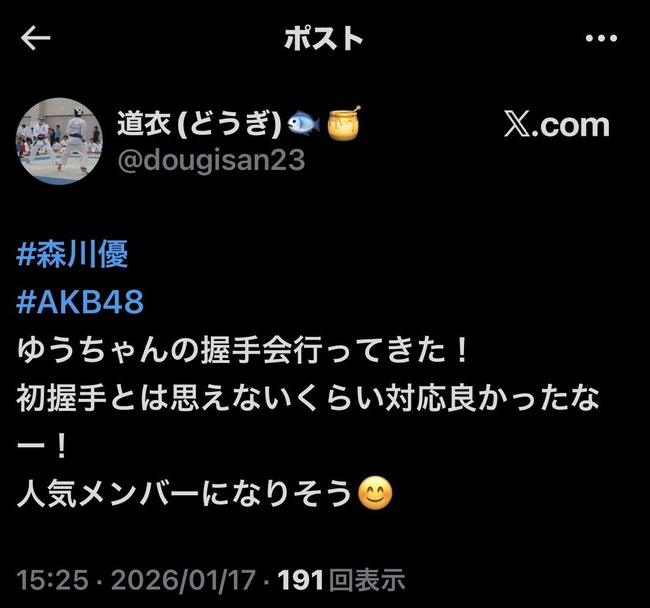Click the X.com watermark logo
The image size is (650, 608).
pyautogui.click(x=557, y=124)
